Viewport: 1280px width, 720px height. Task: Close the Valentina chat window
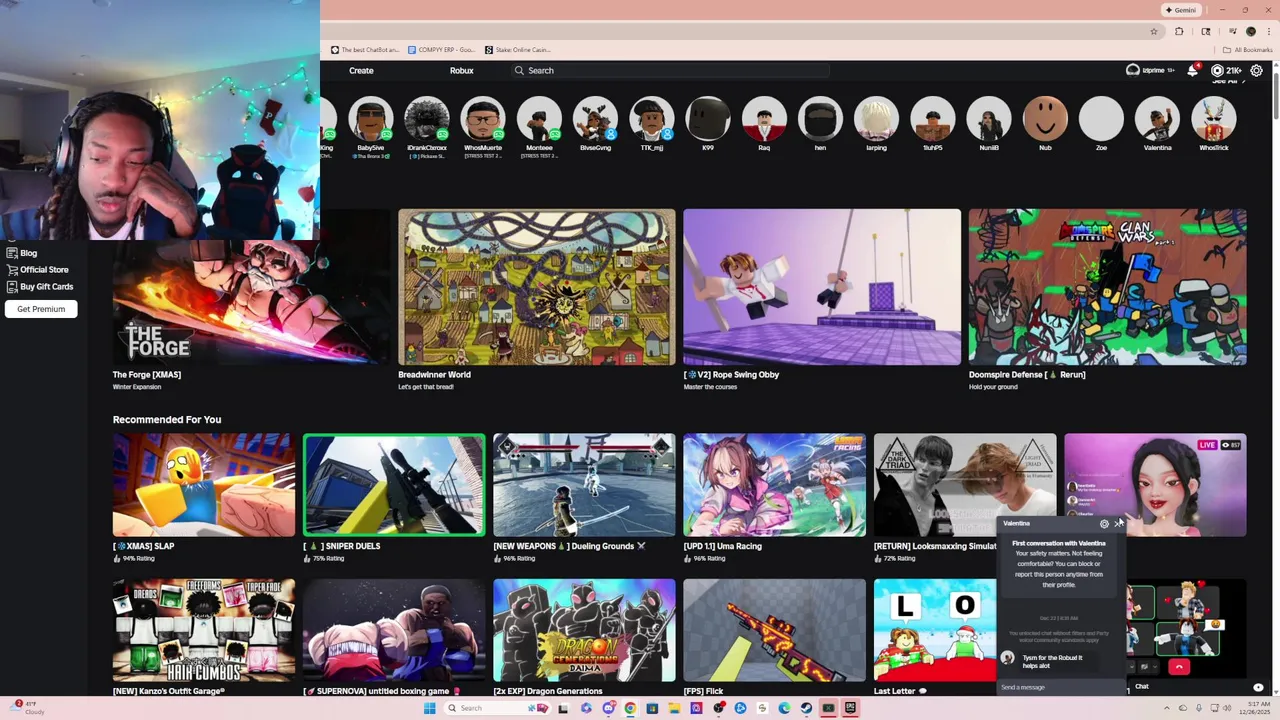click(1118, 524)
